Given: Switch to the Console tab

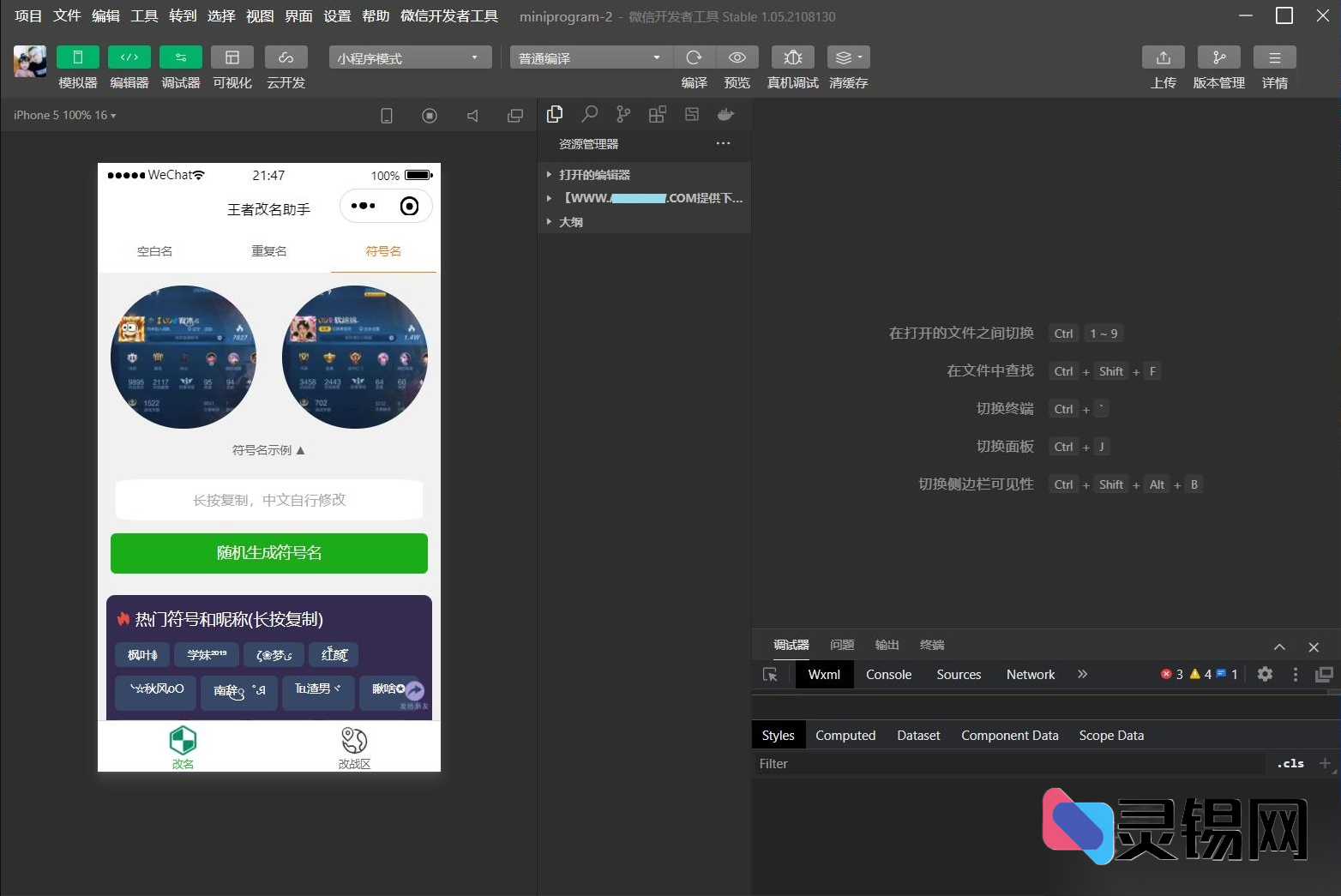Looking at the screenshot, I should coord(888,675).
